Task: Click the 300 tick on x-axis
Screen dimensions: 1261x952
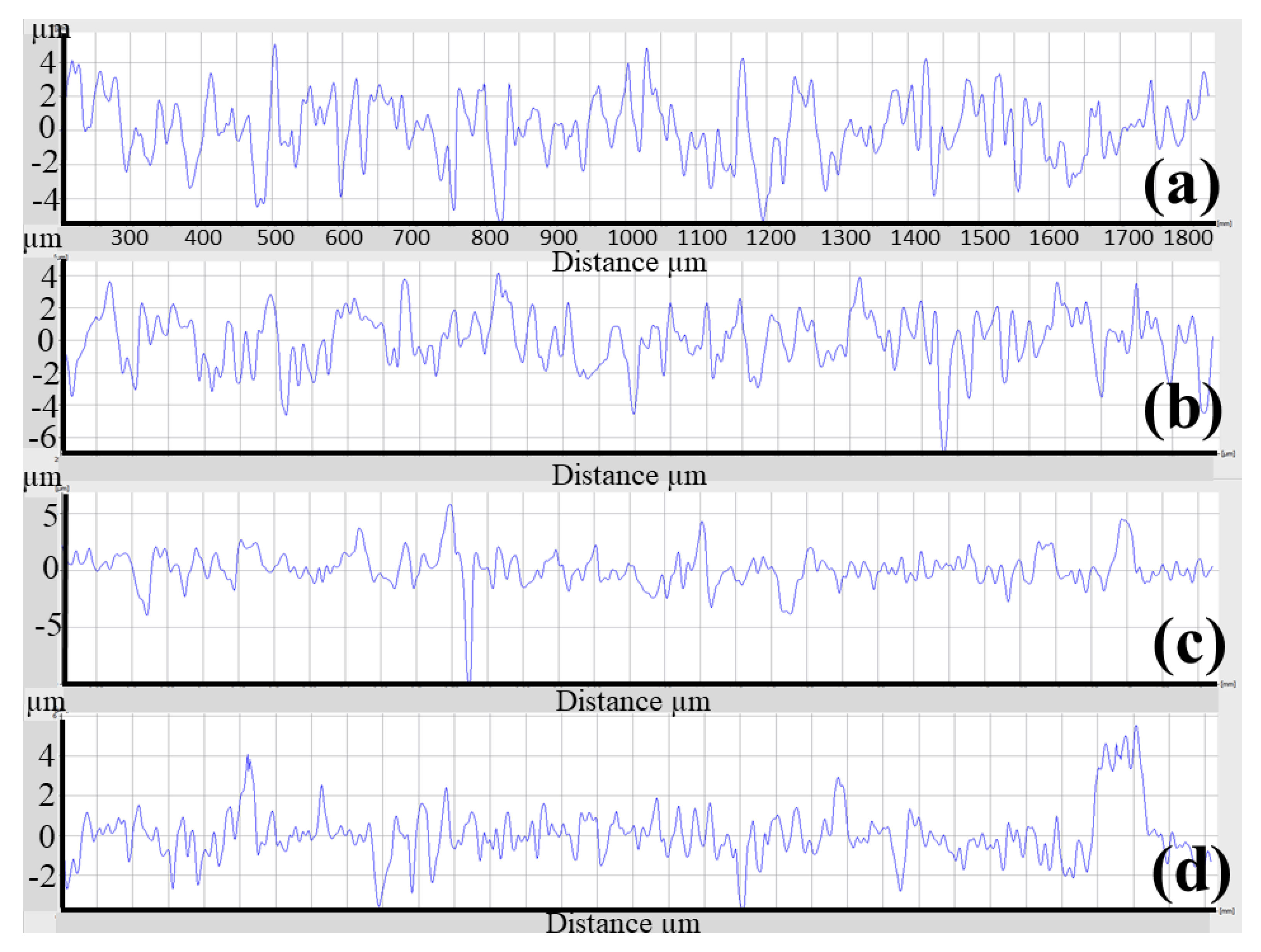Action: (x=129, y=237)
